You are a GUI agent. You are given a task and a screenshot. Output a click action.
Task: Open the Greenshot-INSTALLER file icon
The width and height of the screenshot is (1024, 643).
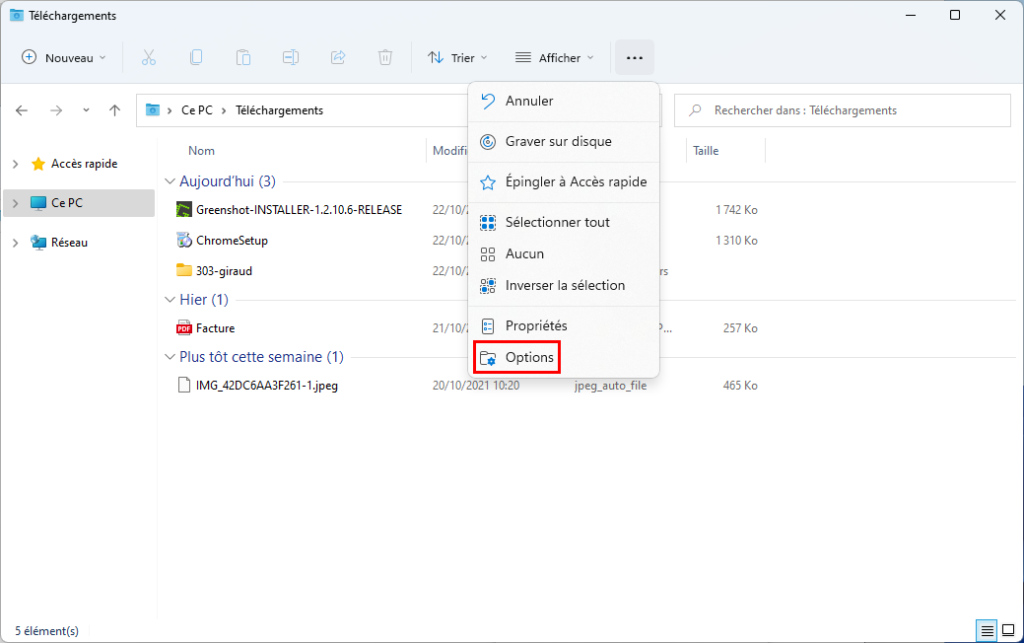point(184,209)
